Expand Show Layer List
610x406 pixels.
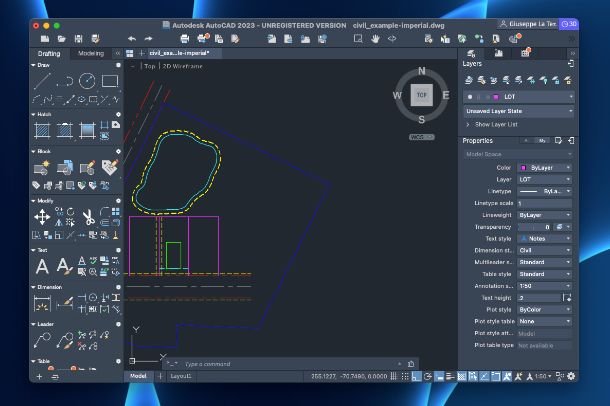tap(492, 124)
